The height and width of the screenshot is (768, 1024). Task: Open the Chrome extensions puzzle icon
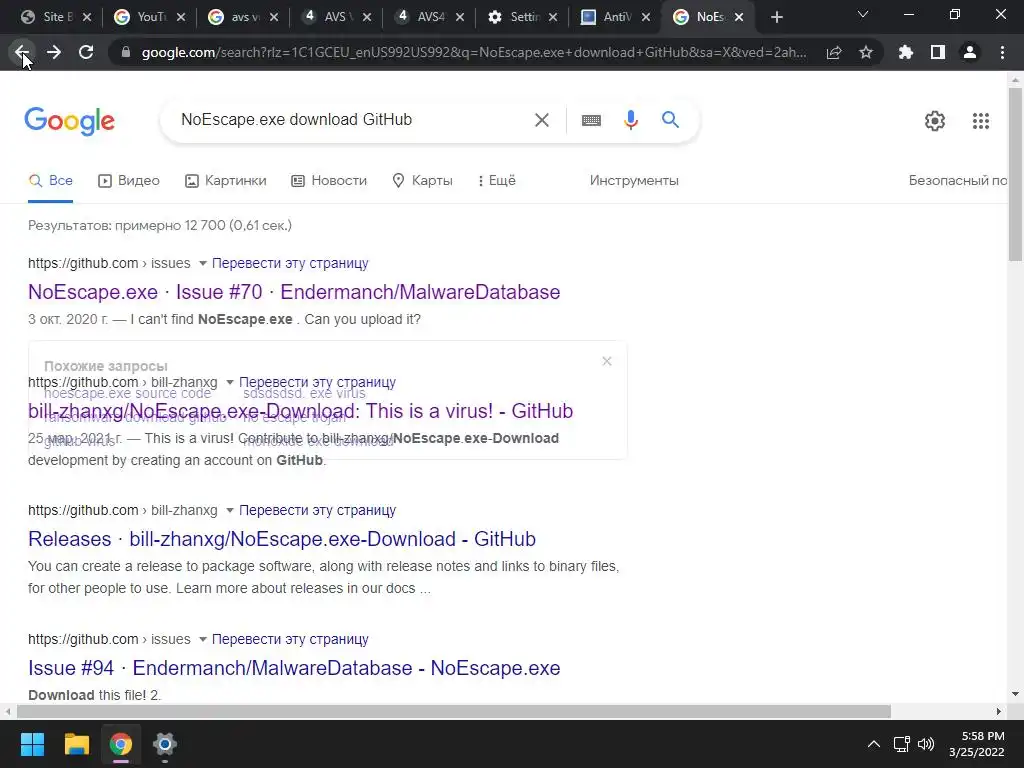(906, 52)
